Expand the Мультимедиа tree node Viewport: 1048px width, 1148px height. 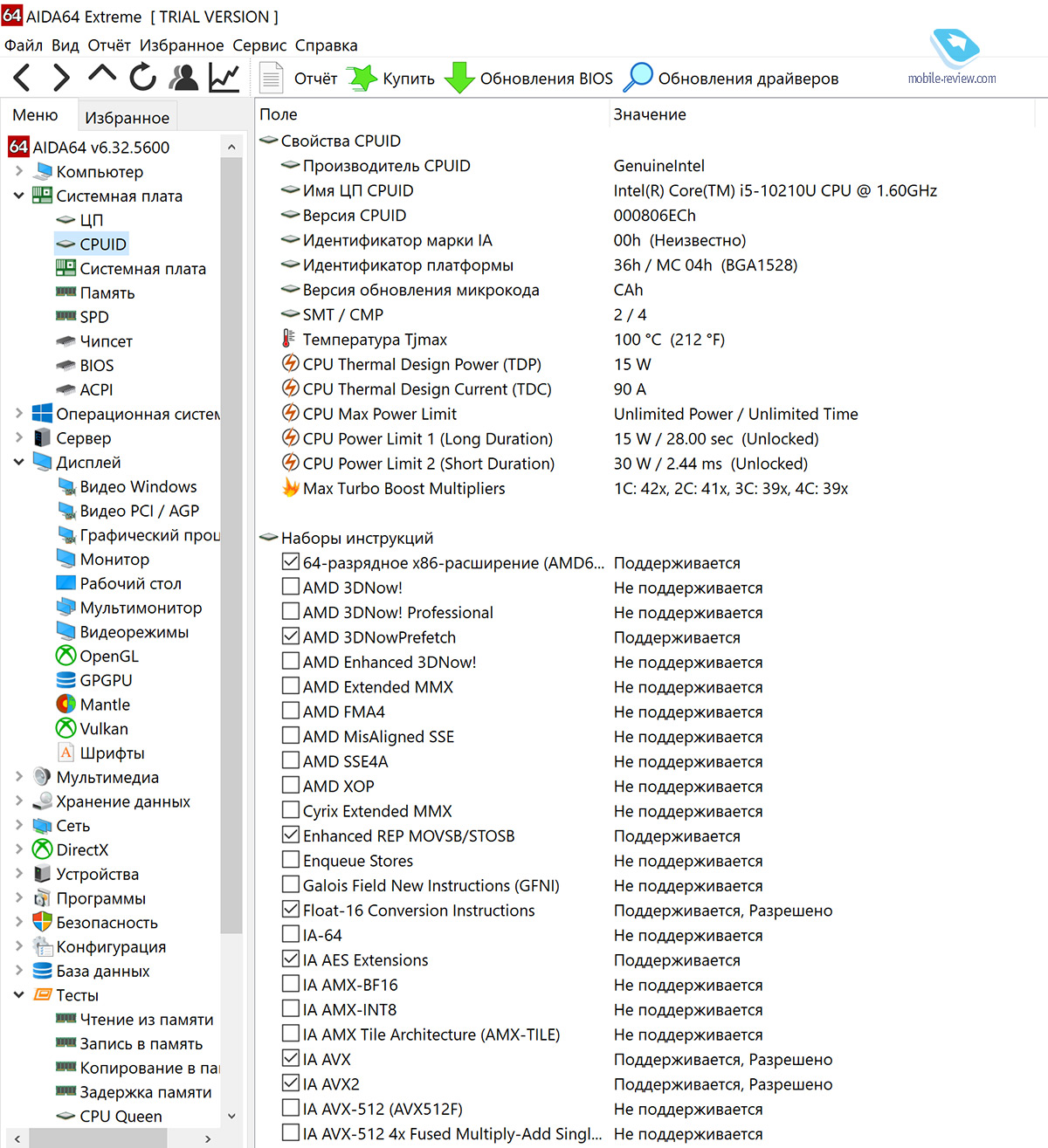pyautogui.click(x=19, y=776)
